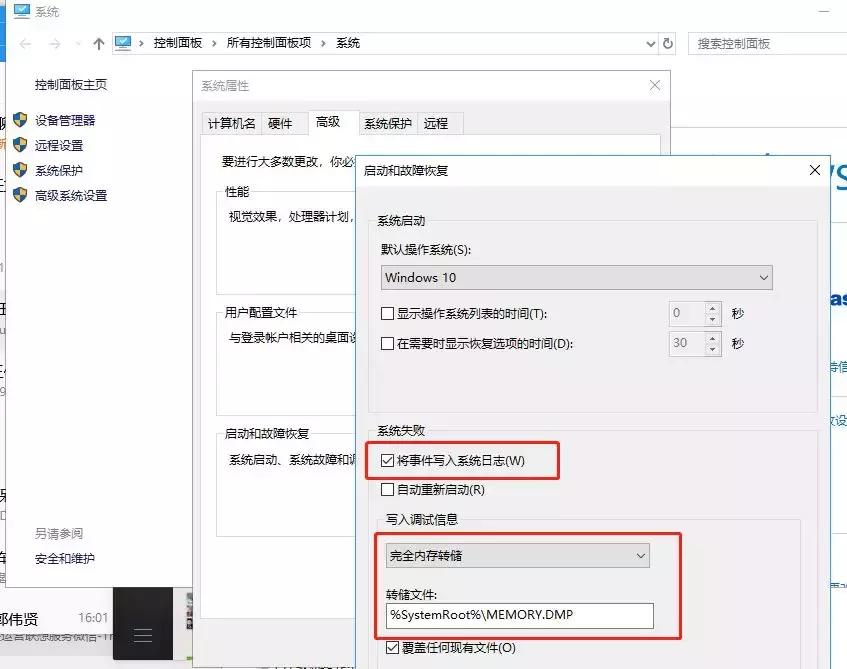Click the hamburger lines icon near the taskbar
This screenshot has width=847, height=669.
pyautogui.click(x=142, y=634)
